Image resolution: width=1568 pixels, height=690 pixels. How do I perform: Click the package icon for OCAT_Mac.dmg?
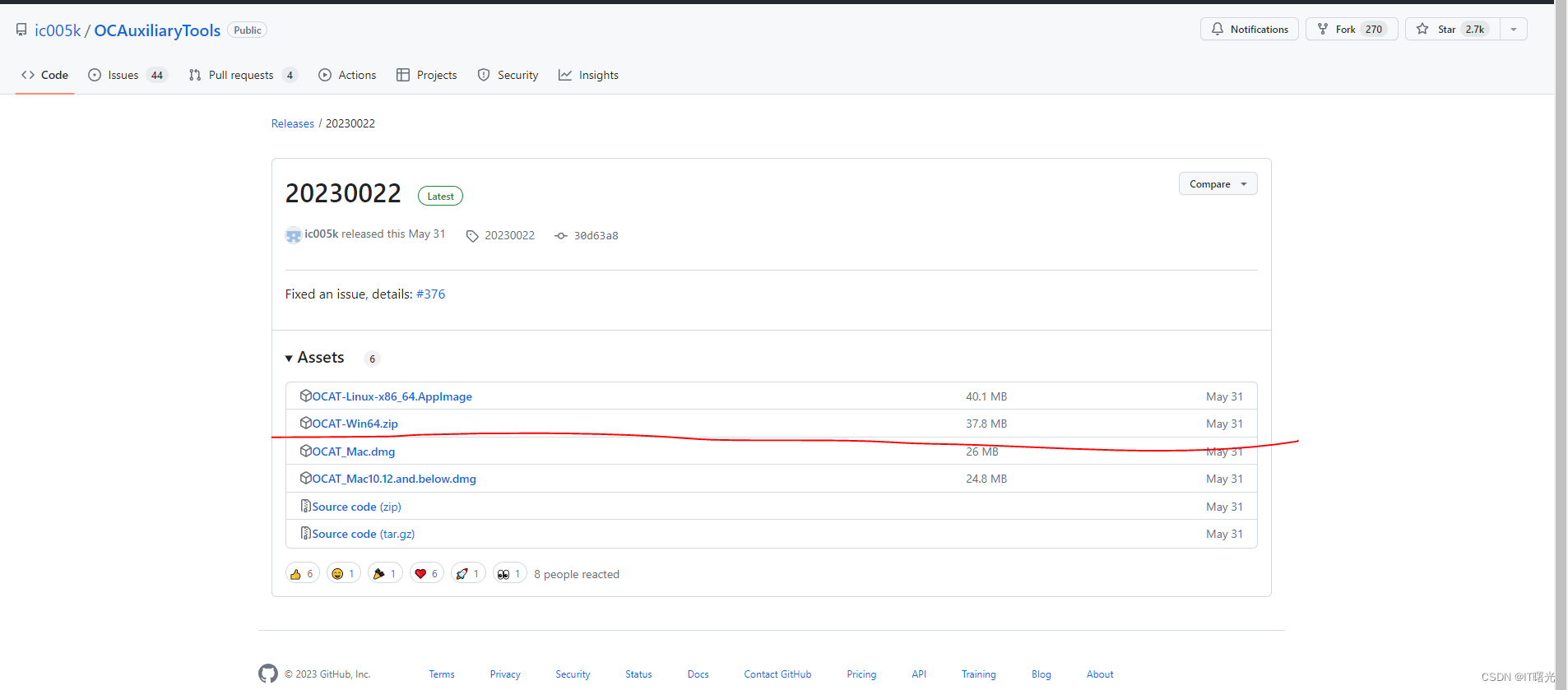pyautogui.click(x=306, y=451)
